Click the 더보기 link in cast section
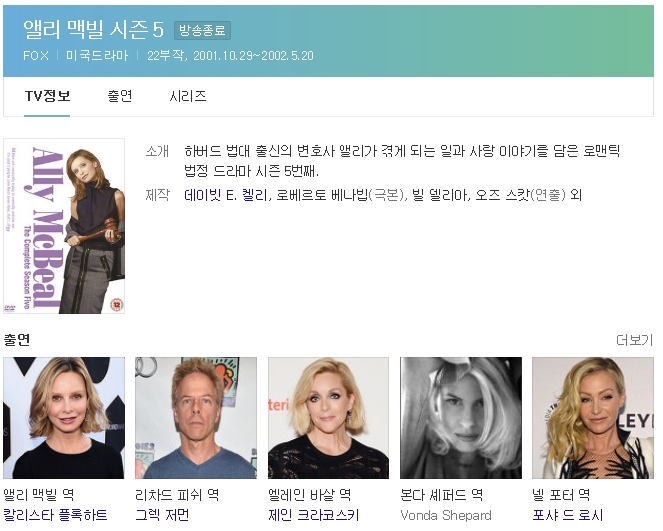The width and height of the screenshot is (663, 531). (634, 340)
